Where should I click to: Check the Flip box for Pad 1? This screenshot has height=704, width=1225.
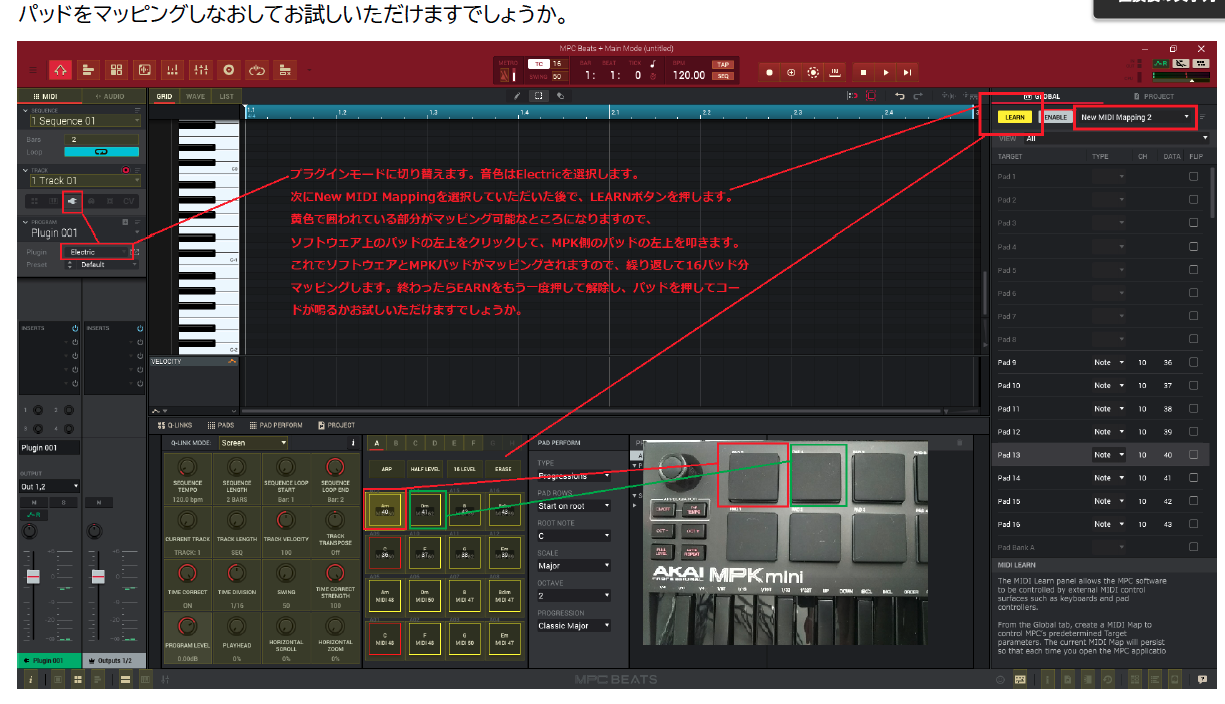1193,176
